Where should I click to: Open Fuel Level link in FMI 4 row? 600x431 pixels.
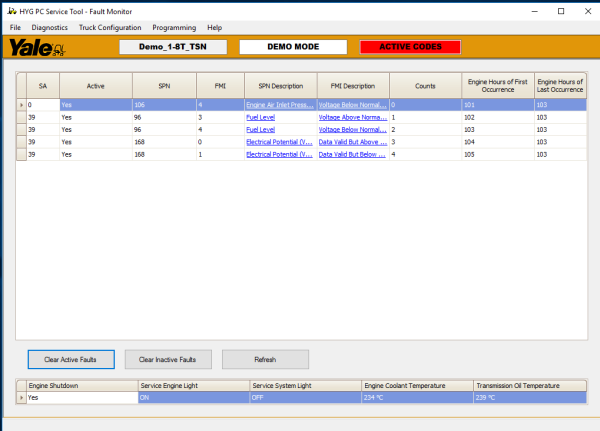pyautogui.click(x=261, y=130)
